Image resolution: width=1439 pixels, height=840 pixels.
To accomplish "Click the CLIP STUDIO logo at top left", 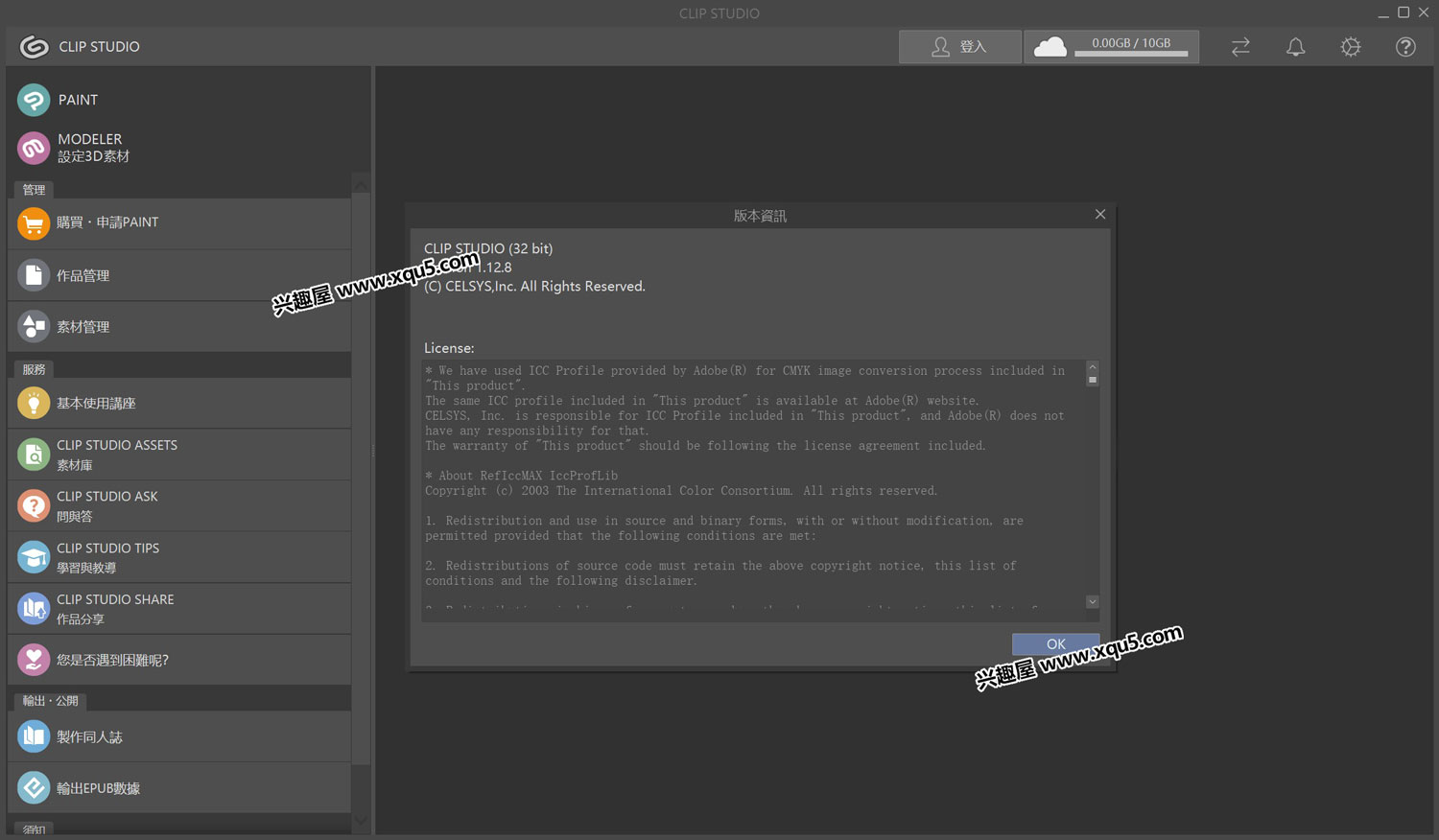I will pyautogui.click(x=35, y=46).
